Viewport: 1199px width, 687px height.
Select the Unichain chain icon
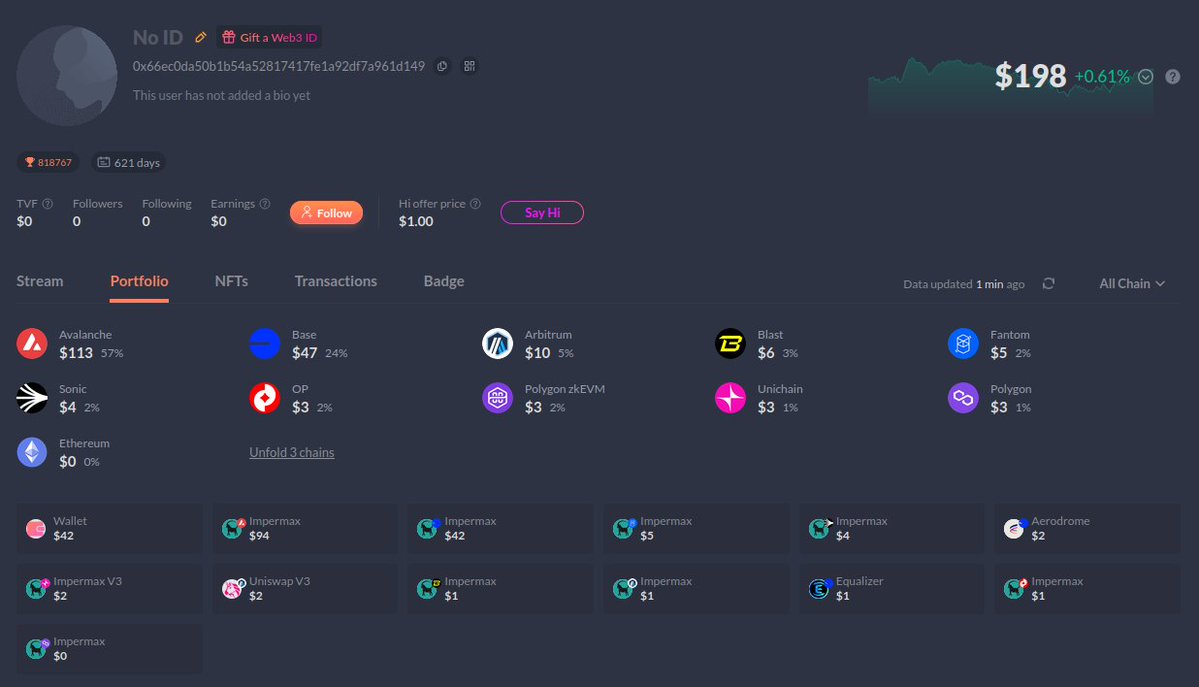pyautogui.click(x=730, y=398)
